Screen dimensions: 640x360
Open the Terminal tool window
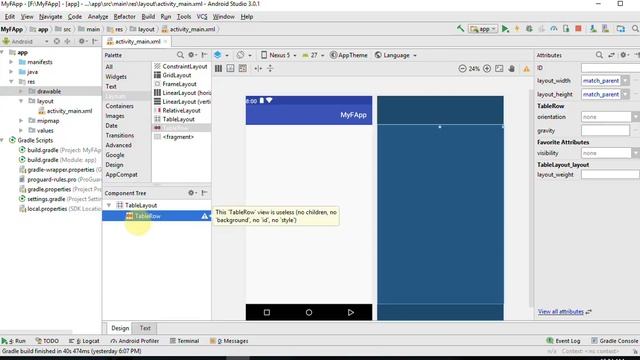pos(184,341)
